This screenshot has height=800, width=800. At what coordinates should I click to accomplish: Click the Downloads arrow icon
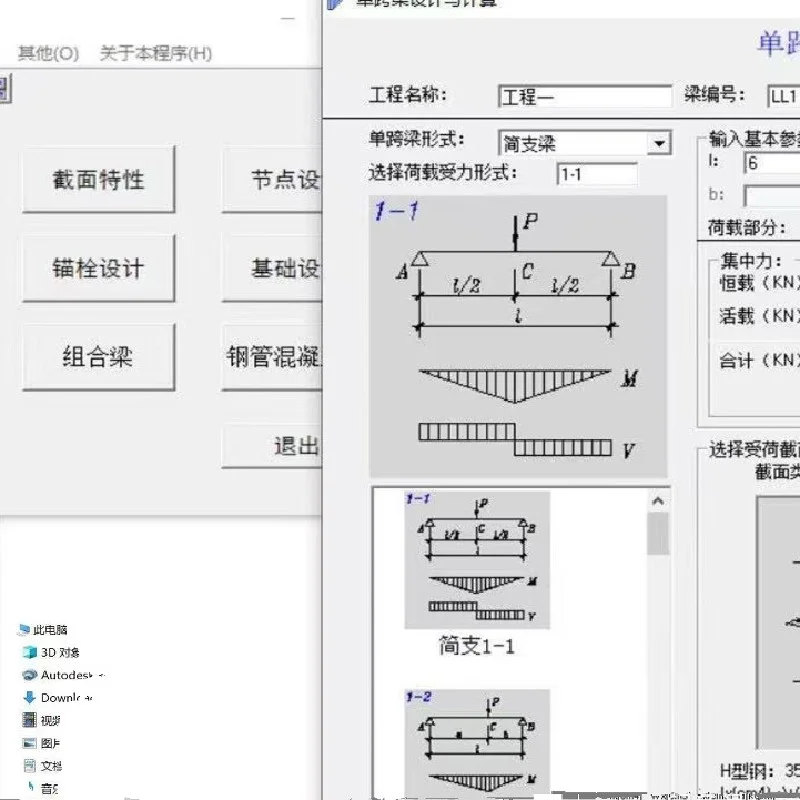pos(30,697)
